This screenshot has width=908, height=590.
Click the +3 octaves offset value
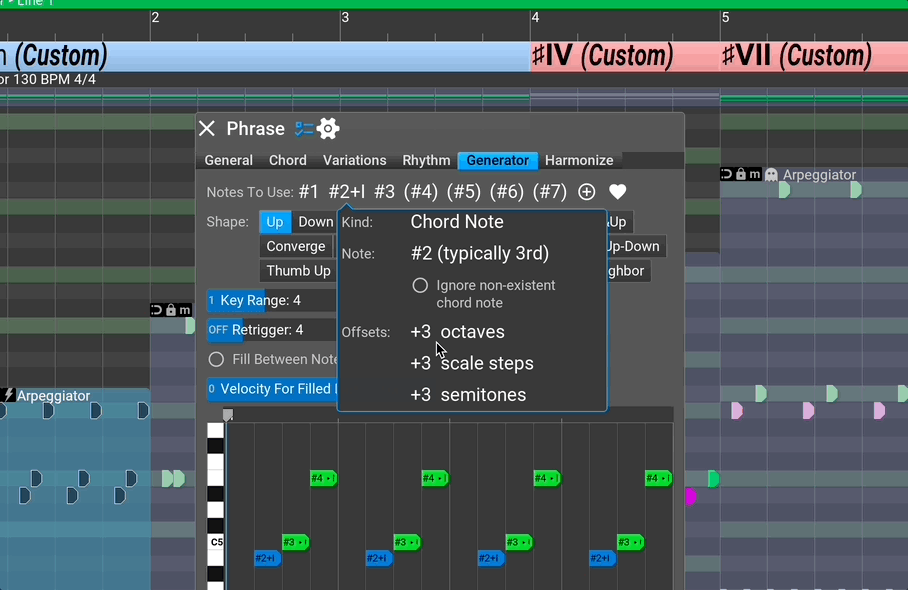(x=420, y=332)
